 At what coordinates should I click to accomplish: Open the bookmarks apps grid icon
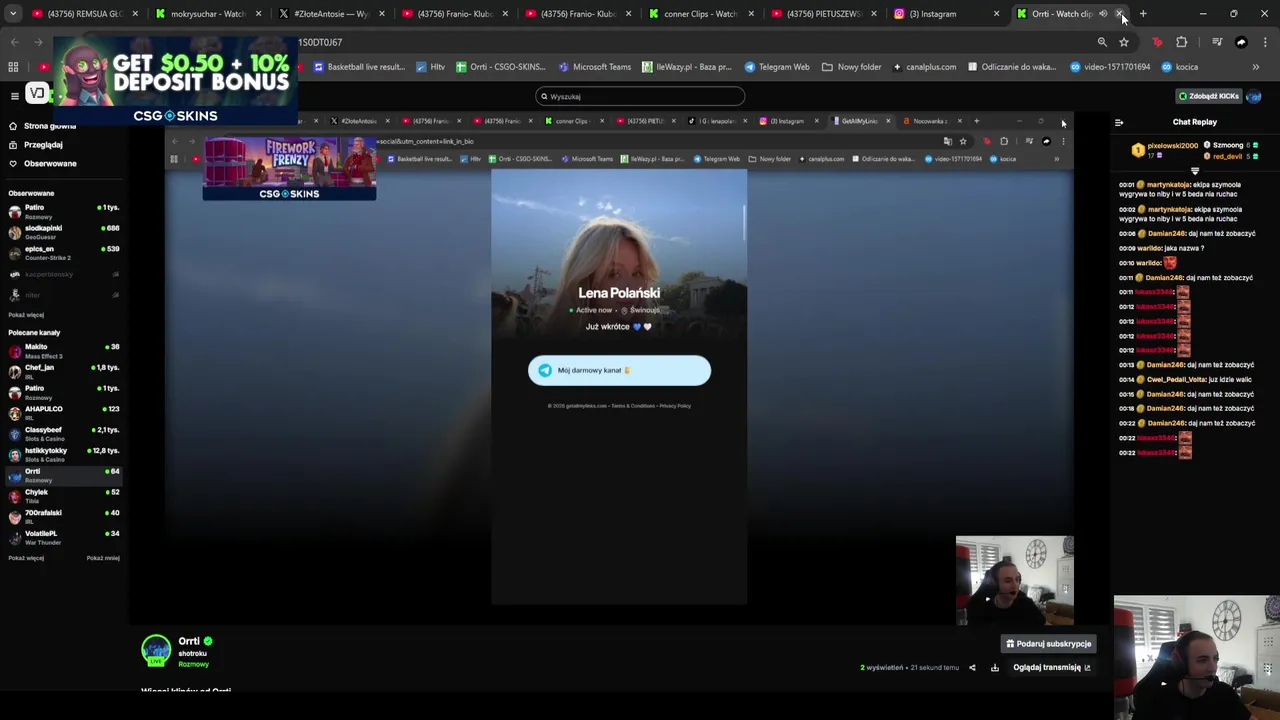[13, 67]
